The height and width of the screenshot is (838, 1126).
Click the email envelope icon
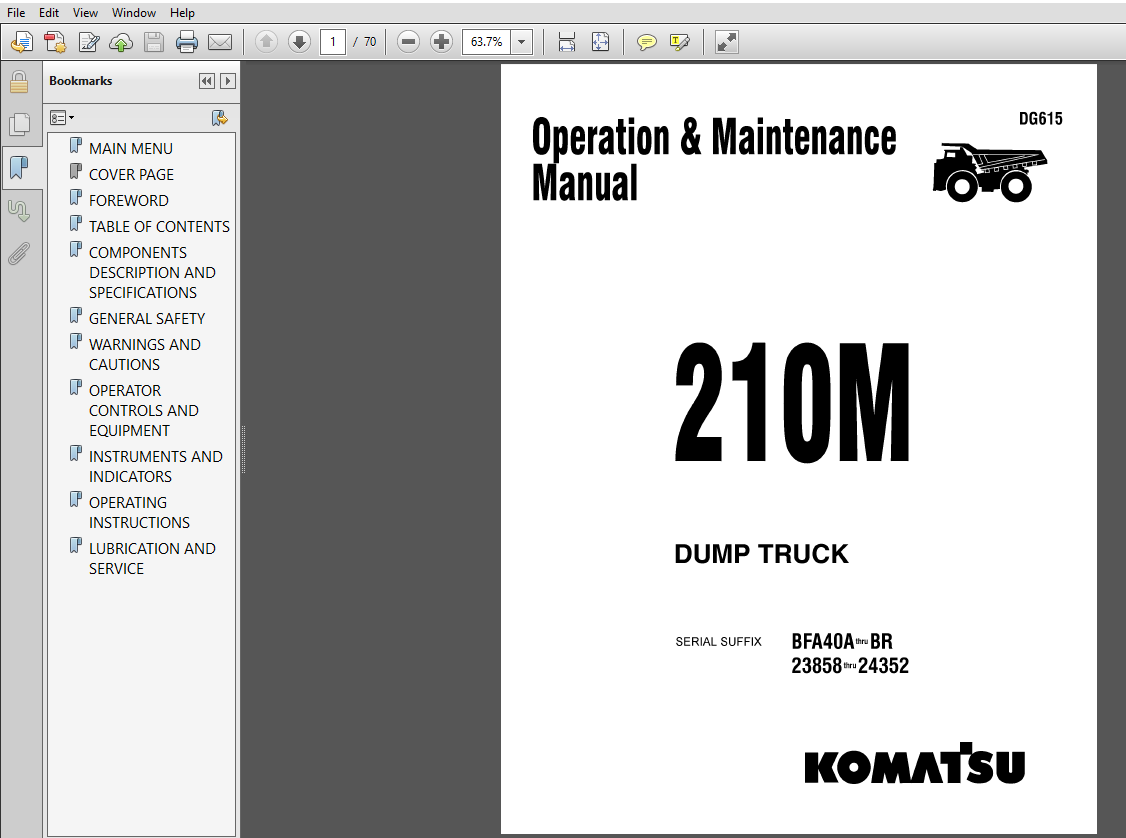coord(220,42)
